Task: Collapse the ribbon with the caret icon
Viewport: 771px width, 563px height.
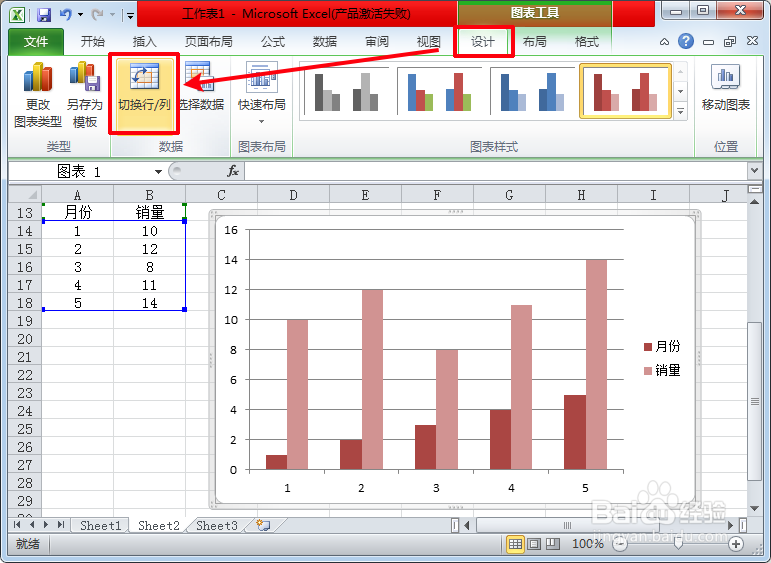Action: click(x=664, y=42)
